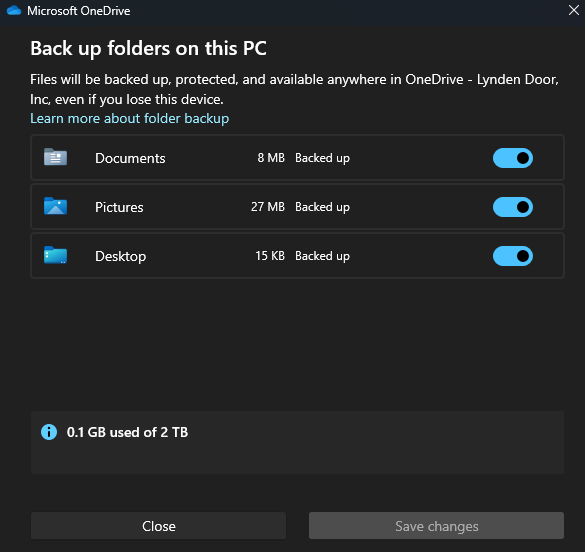Click the blue info icon near storage usage
The width and height of the screenshot is (585, 552).
tap(49, 432)
